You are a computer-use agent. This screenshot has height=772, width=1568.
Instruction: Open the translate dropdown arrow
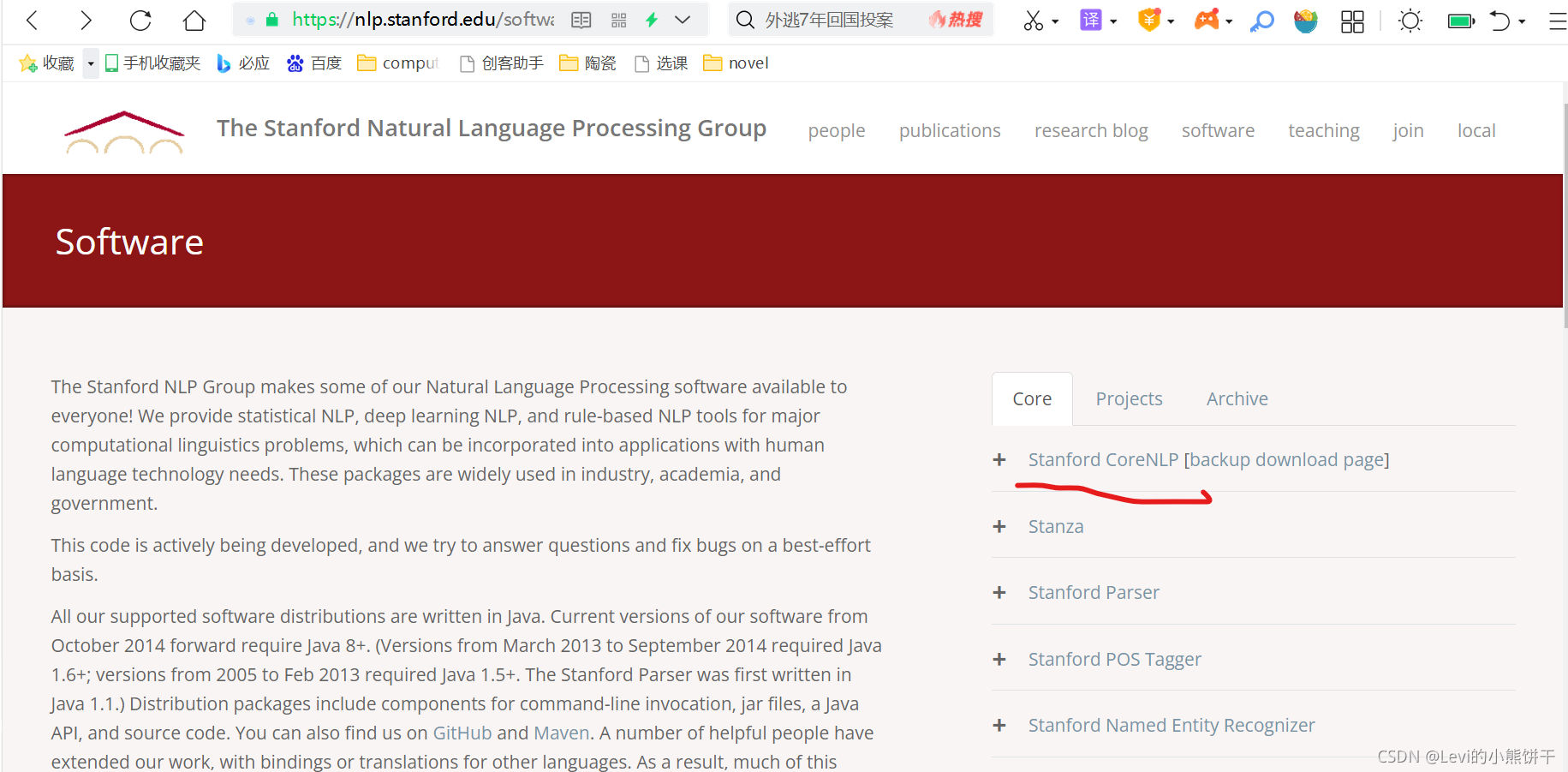[x=1113, y=21]
